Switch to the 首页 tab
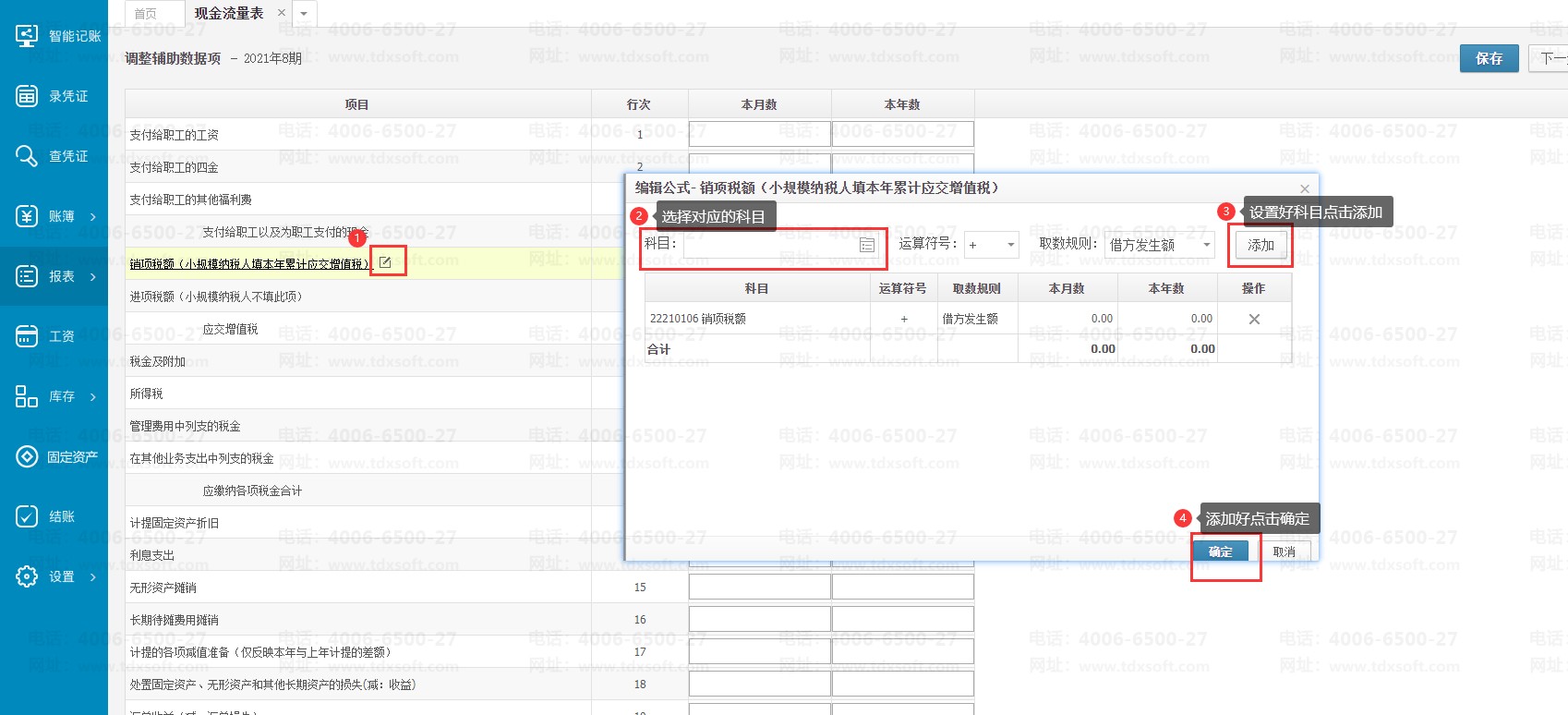Image resolution: width=1568 pixels, height=715 pixels. coord(146,14)
